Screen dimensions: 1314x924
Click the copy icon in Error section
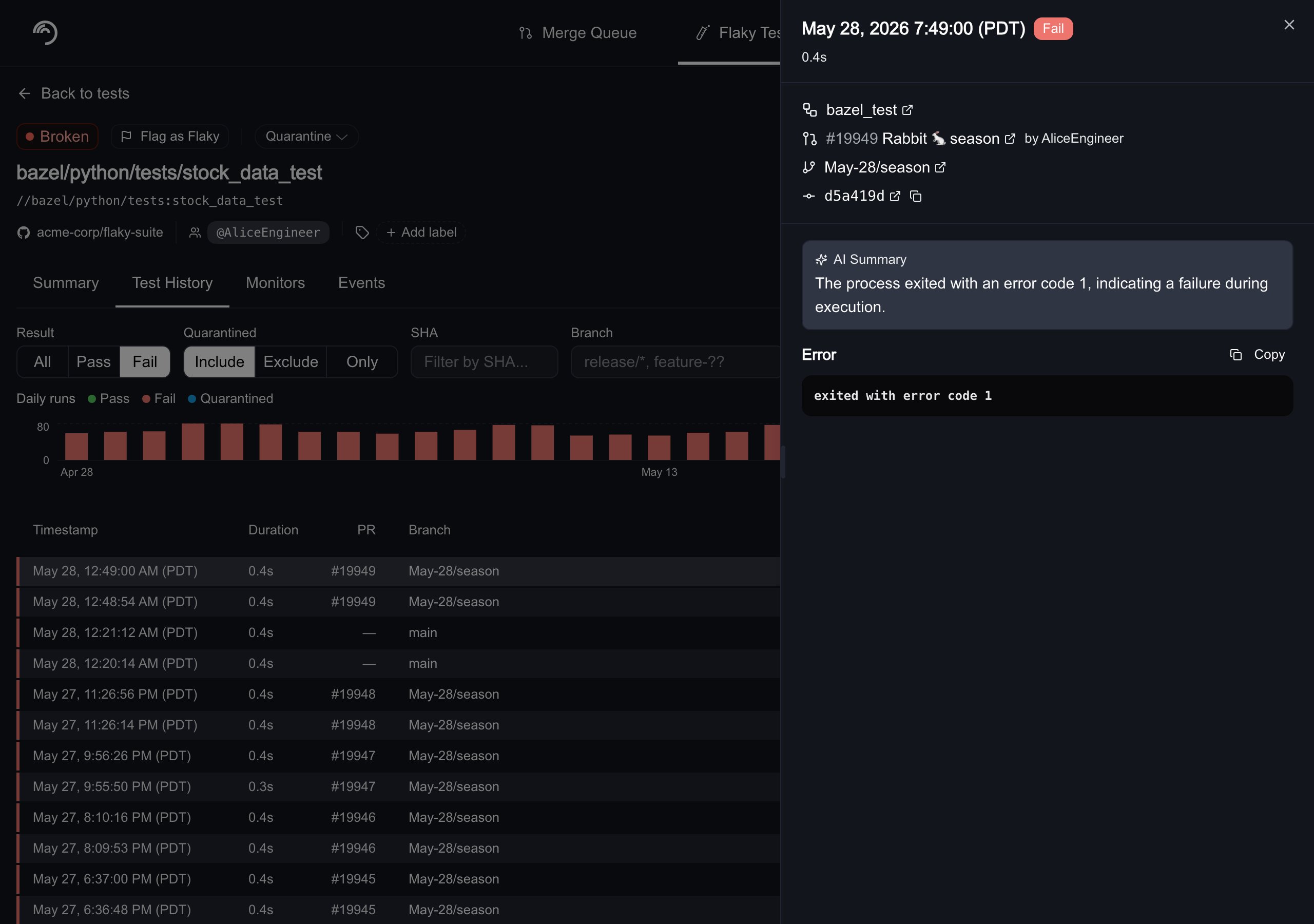tap(1235, 355)
